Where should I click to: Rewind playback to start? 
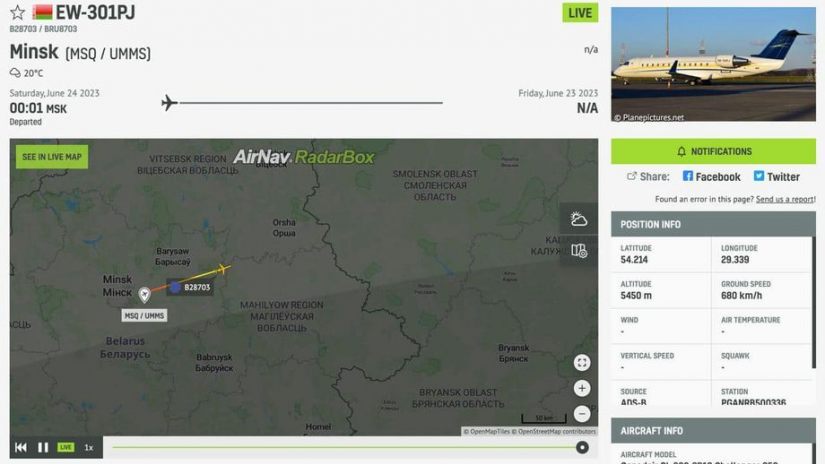click(21, 447)
